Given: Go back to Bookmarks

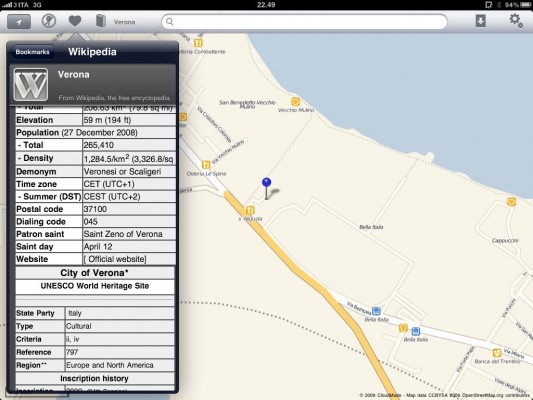Looking at the screenshot, I should pos(32,52).
